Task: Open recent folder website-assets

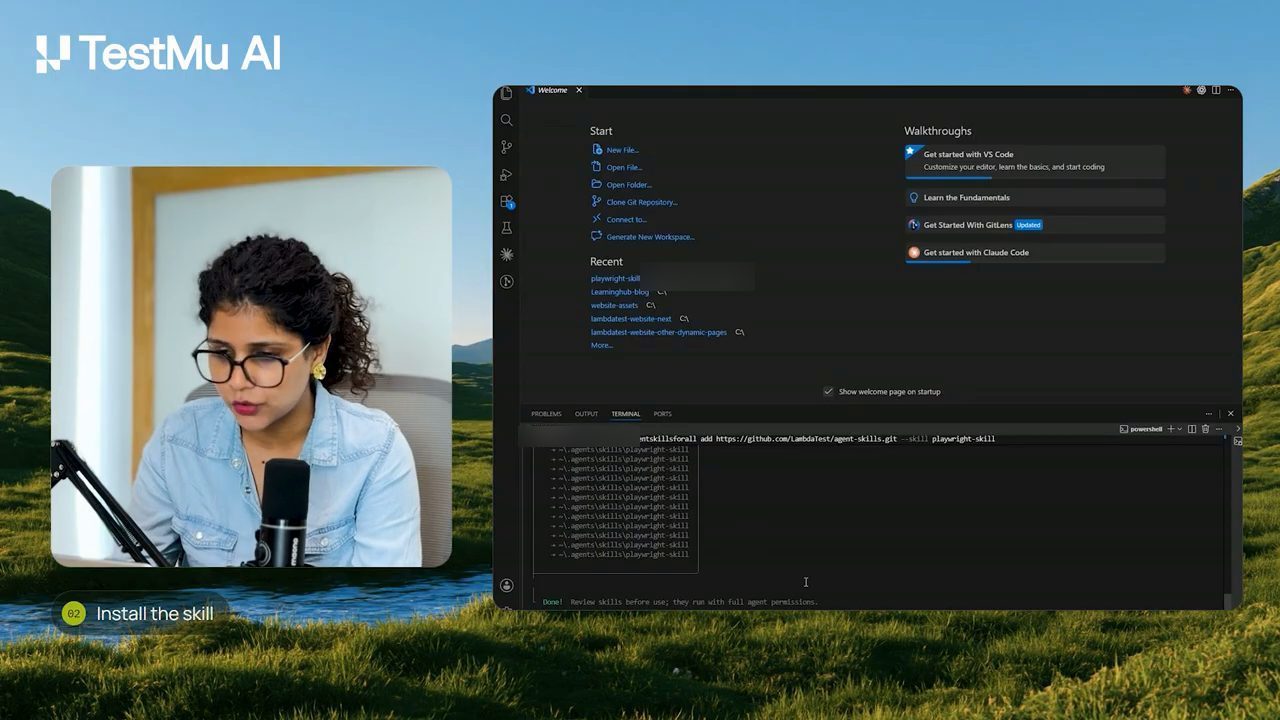Action: coord(614,305)
